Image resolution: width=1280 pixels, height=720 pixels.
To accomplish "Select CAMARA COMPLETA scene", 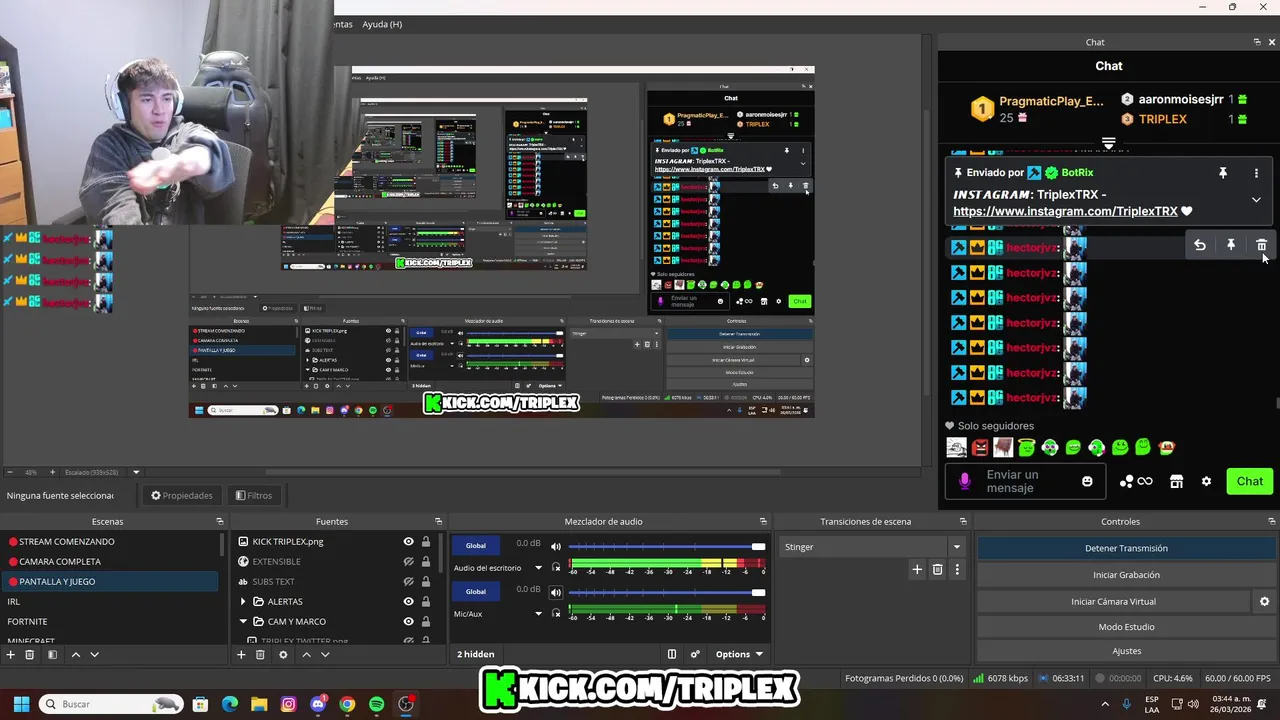I will tap(110, 561).
